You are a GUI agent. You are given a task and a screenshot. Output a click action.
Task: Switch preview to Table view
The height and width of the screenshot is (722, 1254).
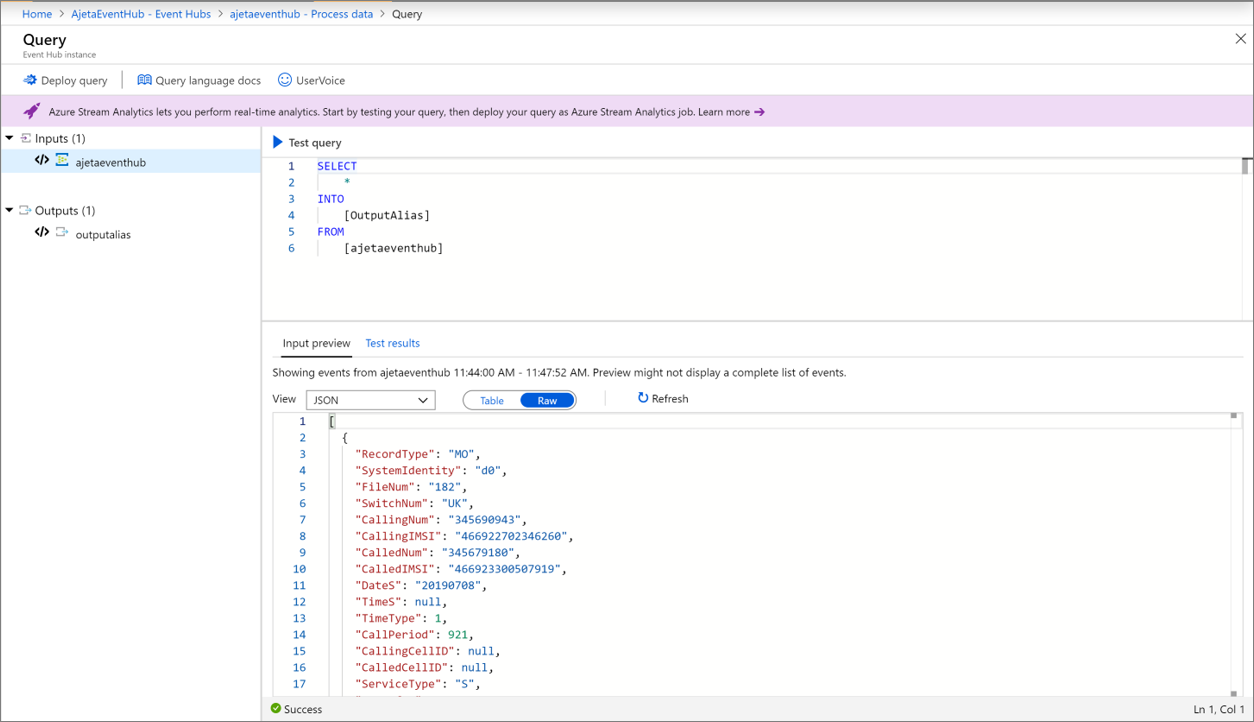click(492, 400)
